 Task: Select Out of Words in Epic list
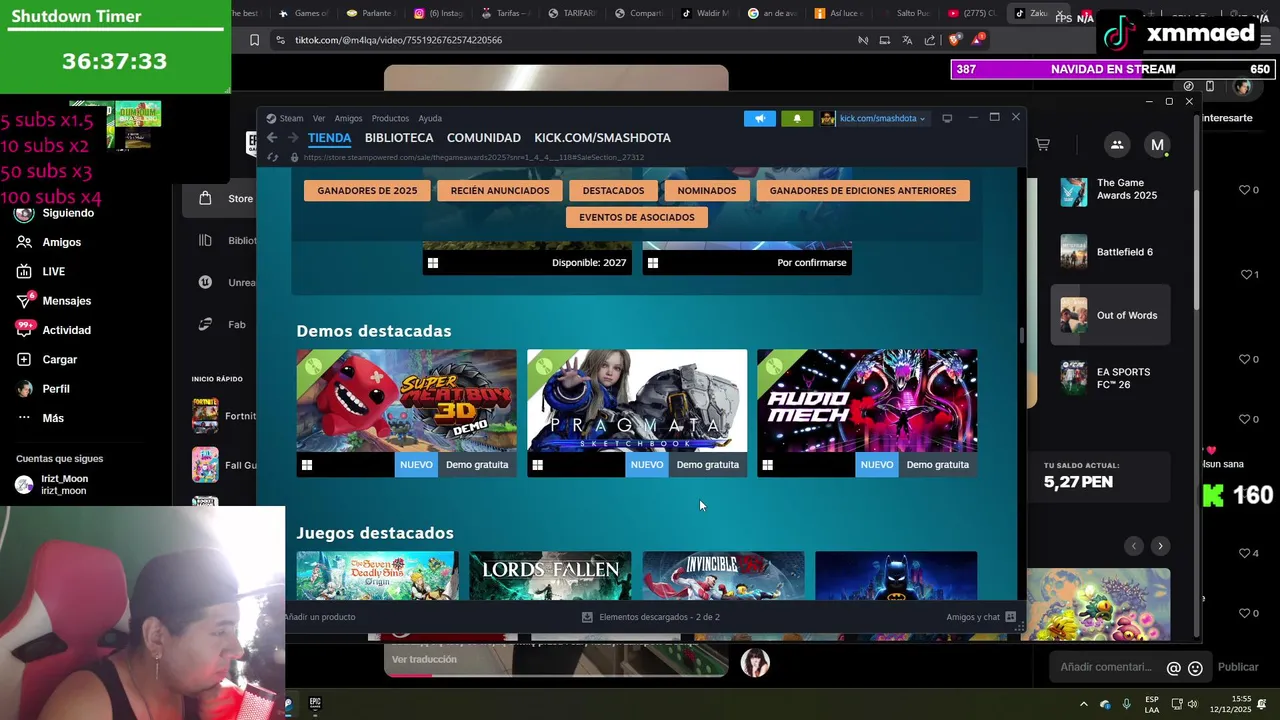[1110, 315]
